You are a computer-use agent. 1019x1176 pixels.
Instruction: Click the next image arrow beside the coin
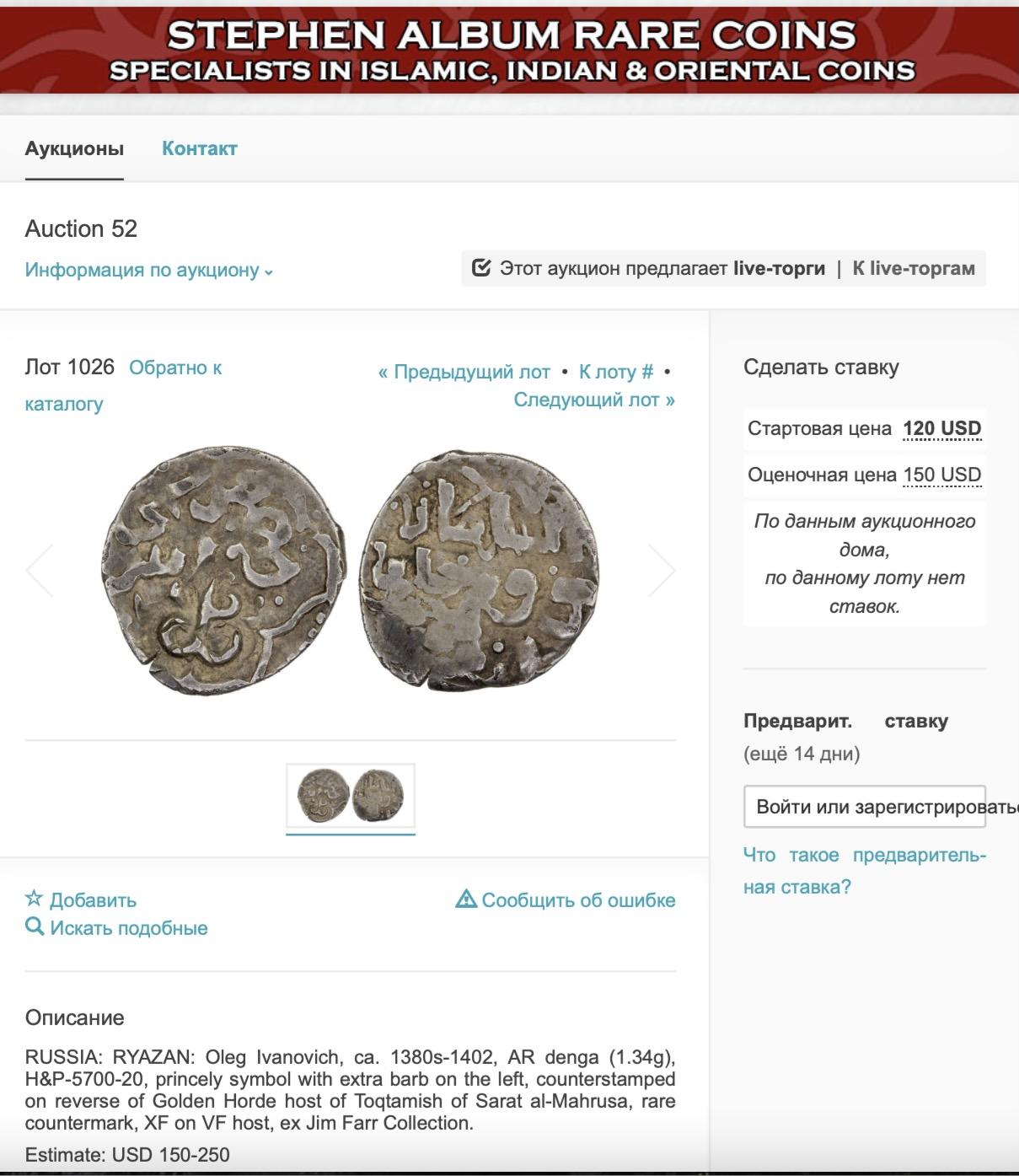[x=662, y=571]
